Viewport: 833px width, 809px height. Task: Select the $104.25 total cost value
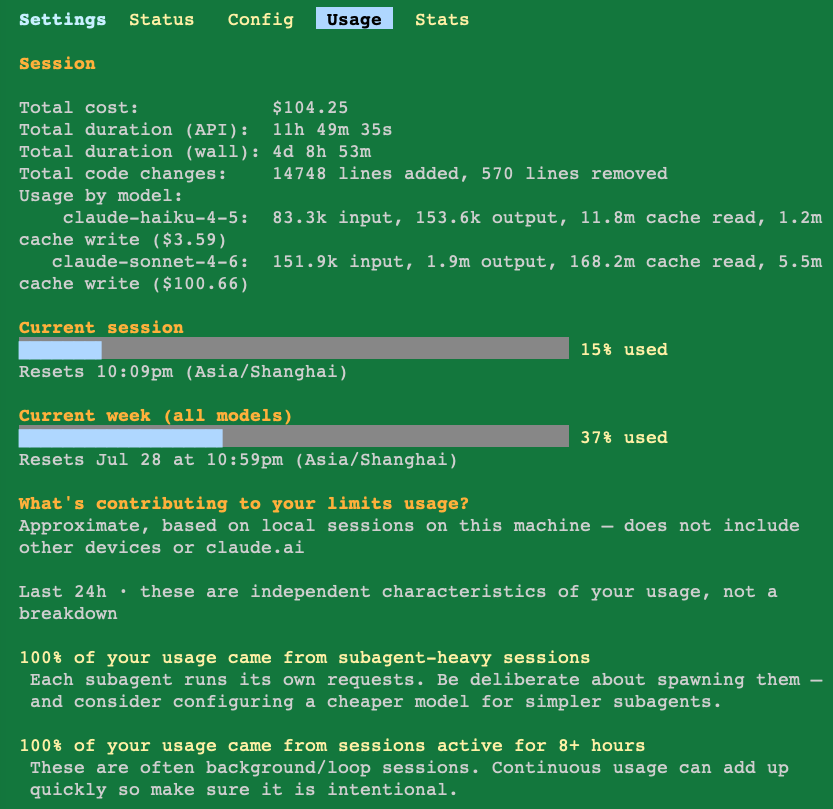(310, 107)
